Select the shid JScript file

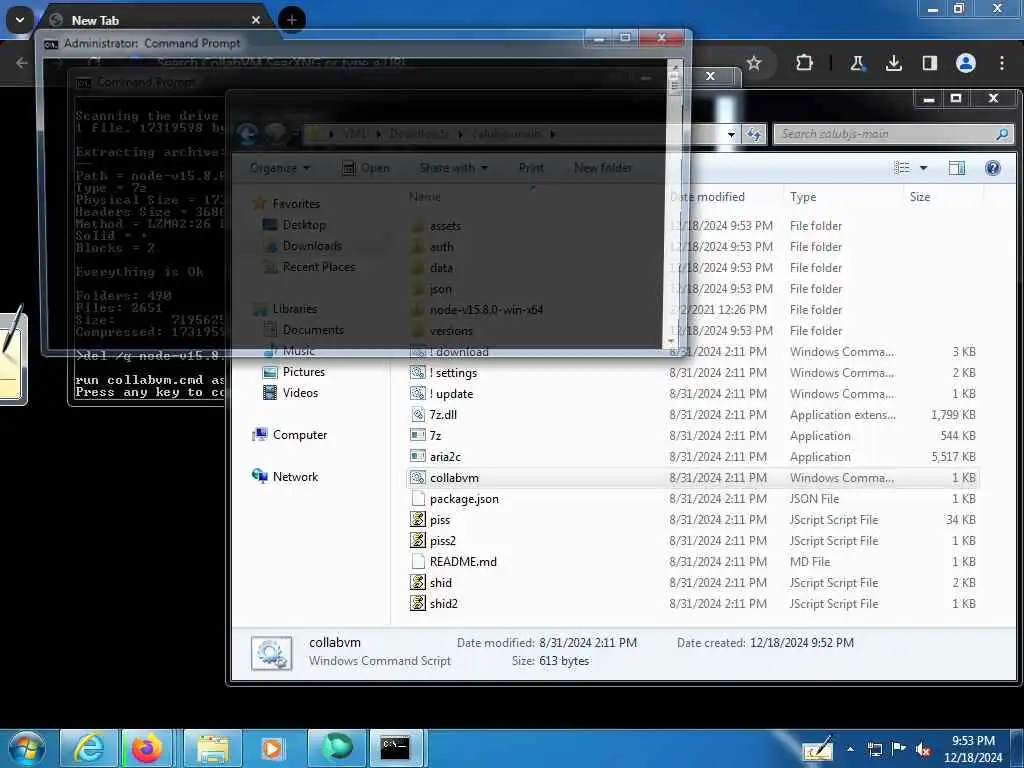click(440, 583)
